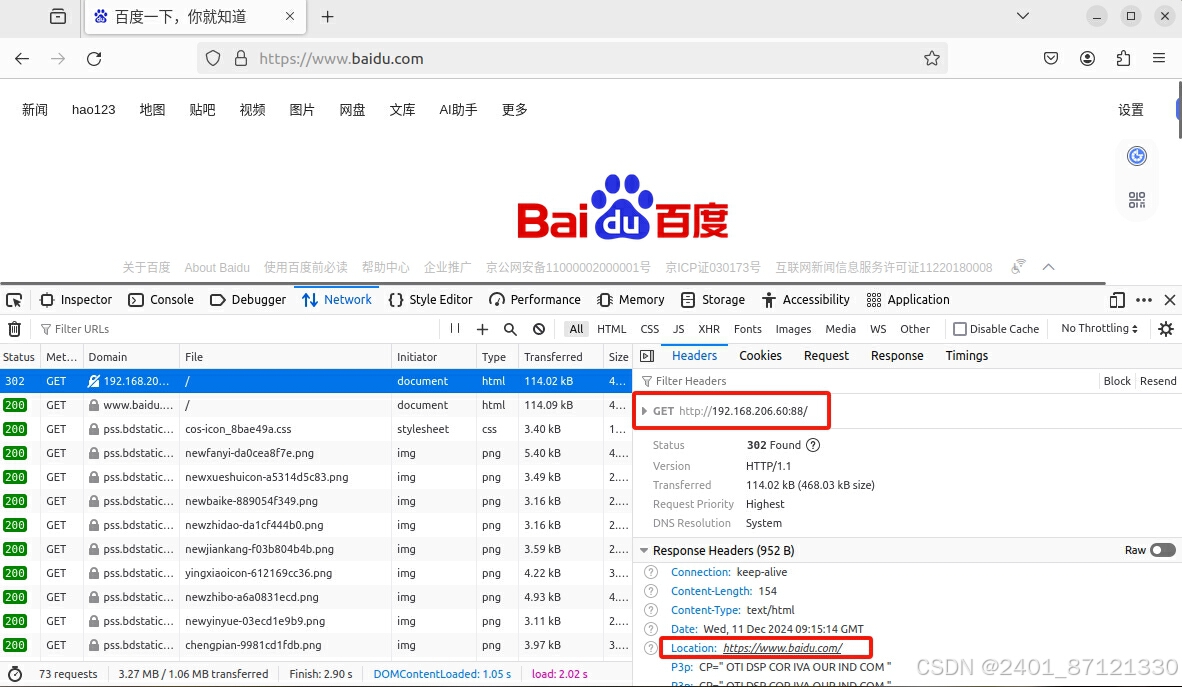Click help icon for Date header
The image size is (1182, 687).
click(651, 629)
